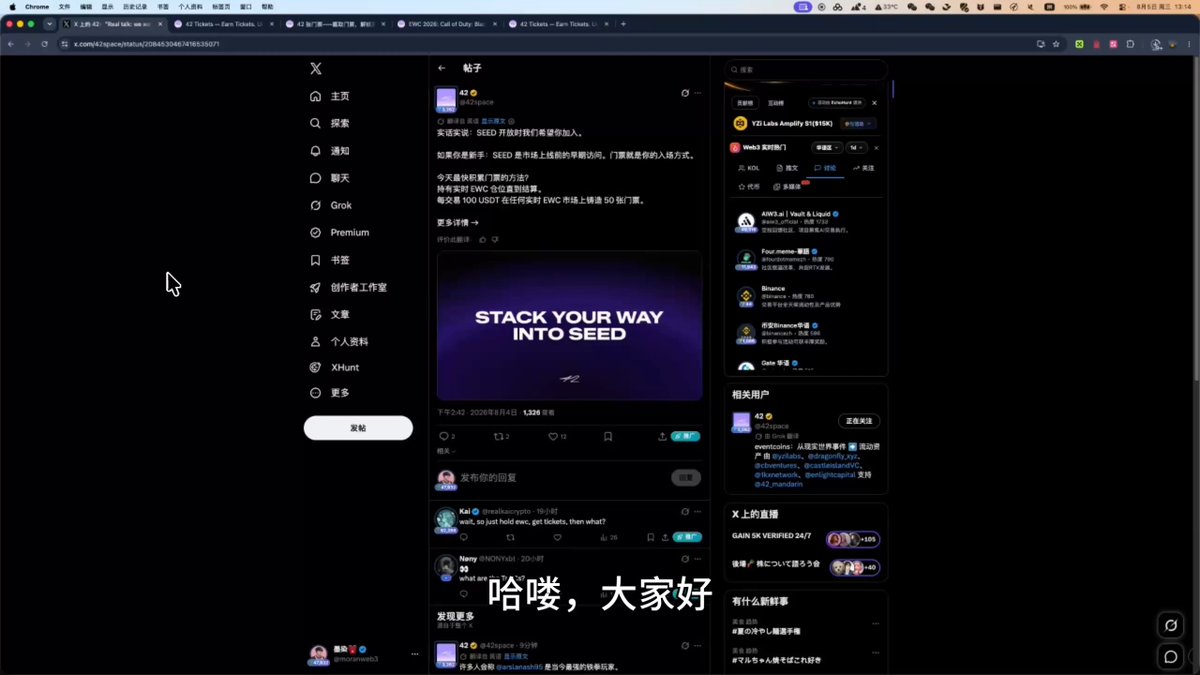Open the 更多详情 link
The height and width of the screenshot is (675, 1200).
point(457,223)
